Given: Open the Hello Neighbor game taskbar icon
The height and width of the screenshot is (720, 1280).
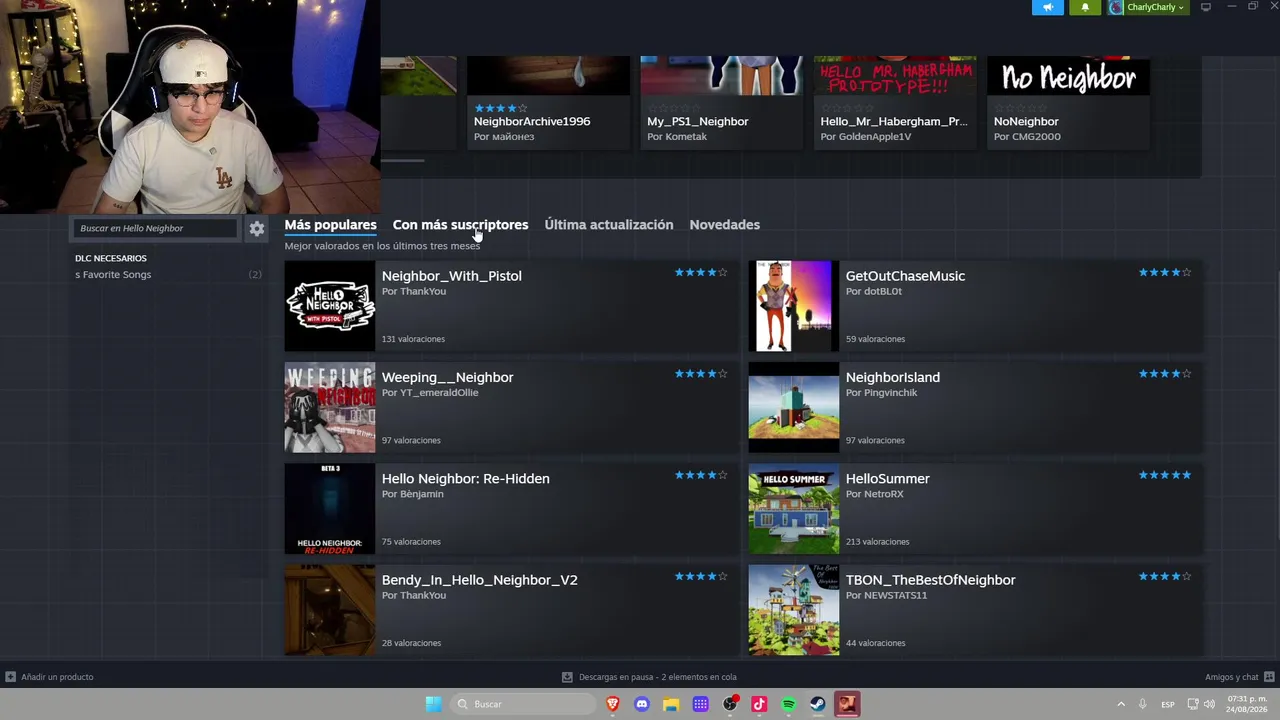Looking at the screenshot, I should [847, 704].
